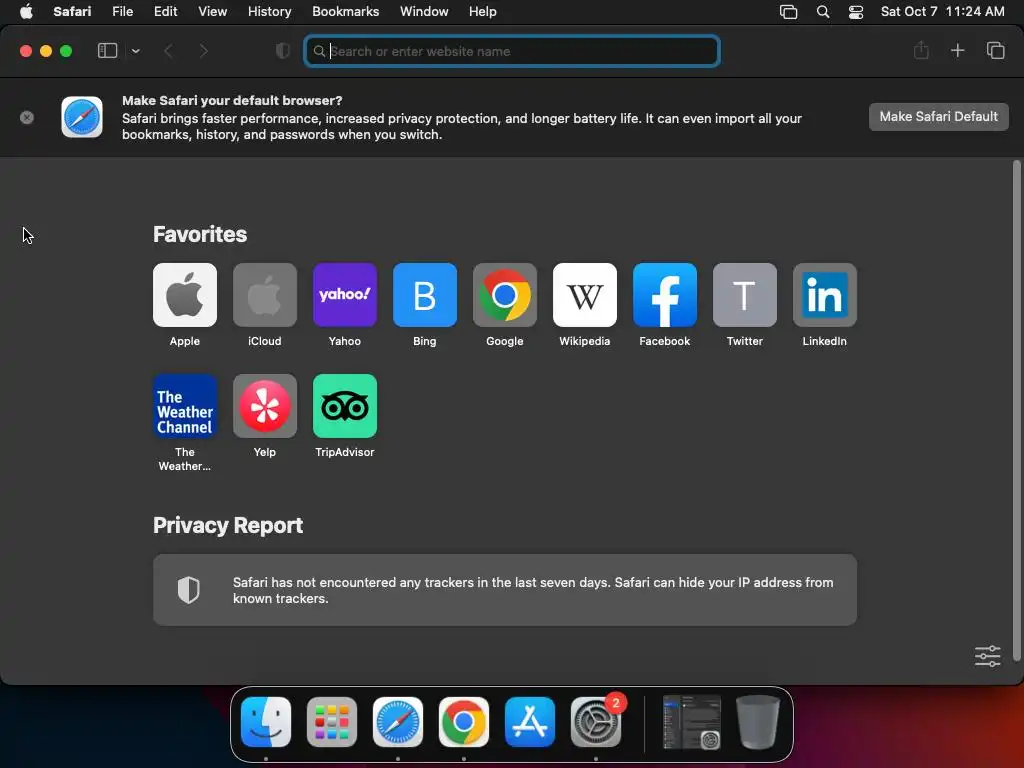Toggle the Safari sidebar

(x=107, y=51)
